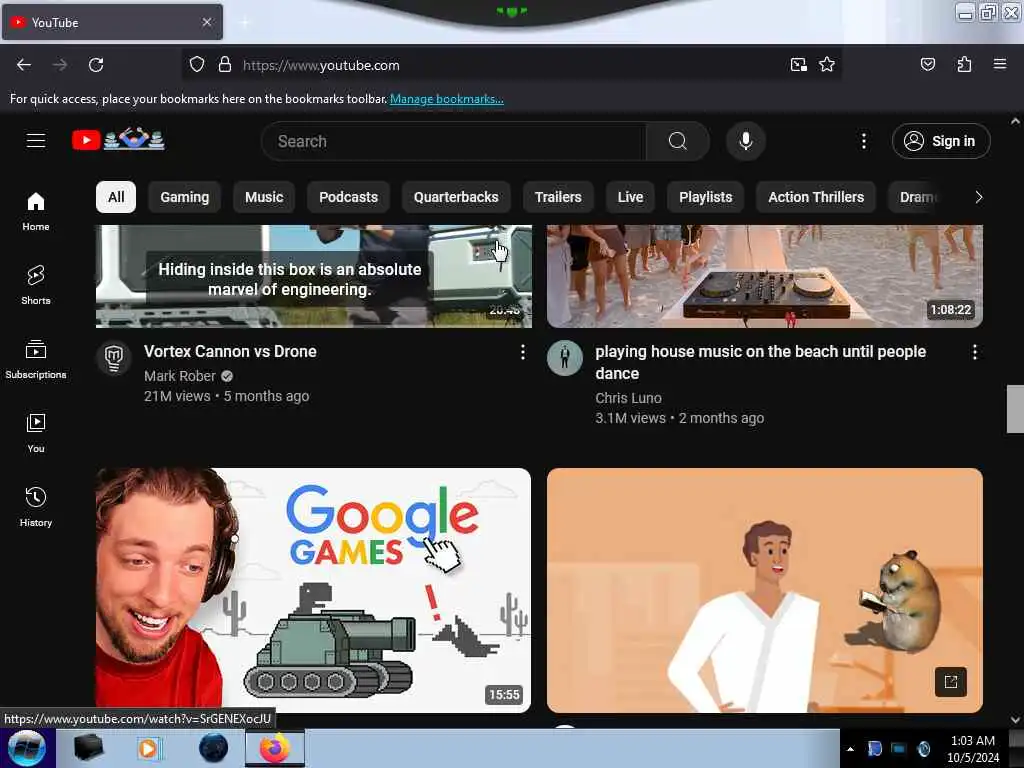1024x768 pixels.
Task: Open browser extensions puzzle icon
Action: coord(964,65)
